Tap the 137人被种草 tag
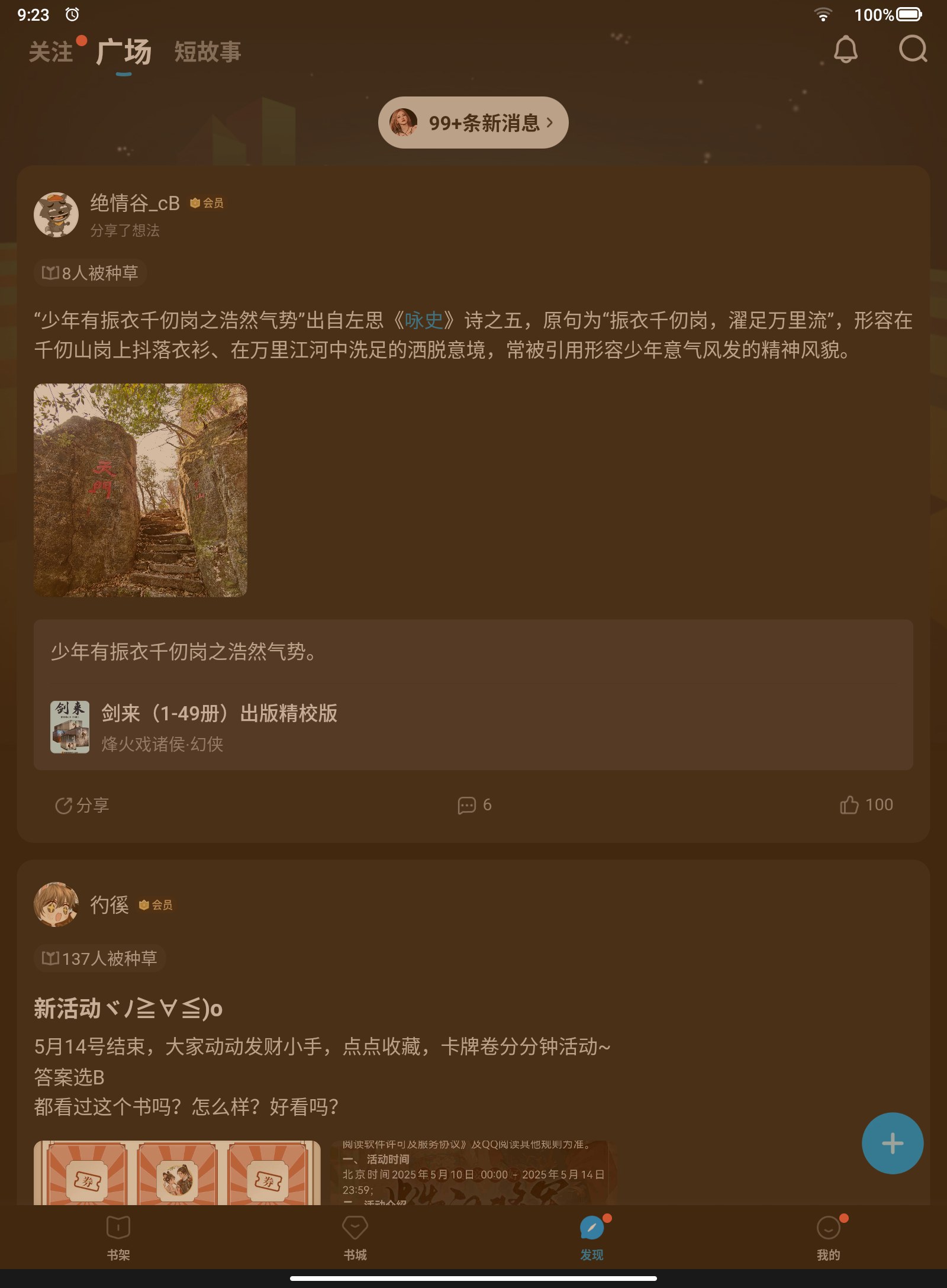947x1288 pixels. [99, 958]
